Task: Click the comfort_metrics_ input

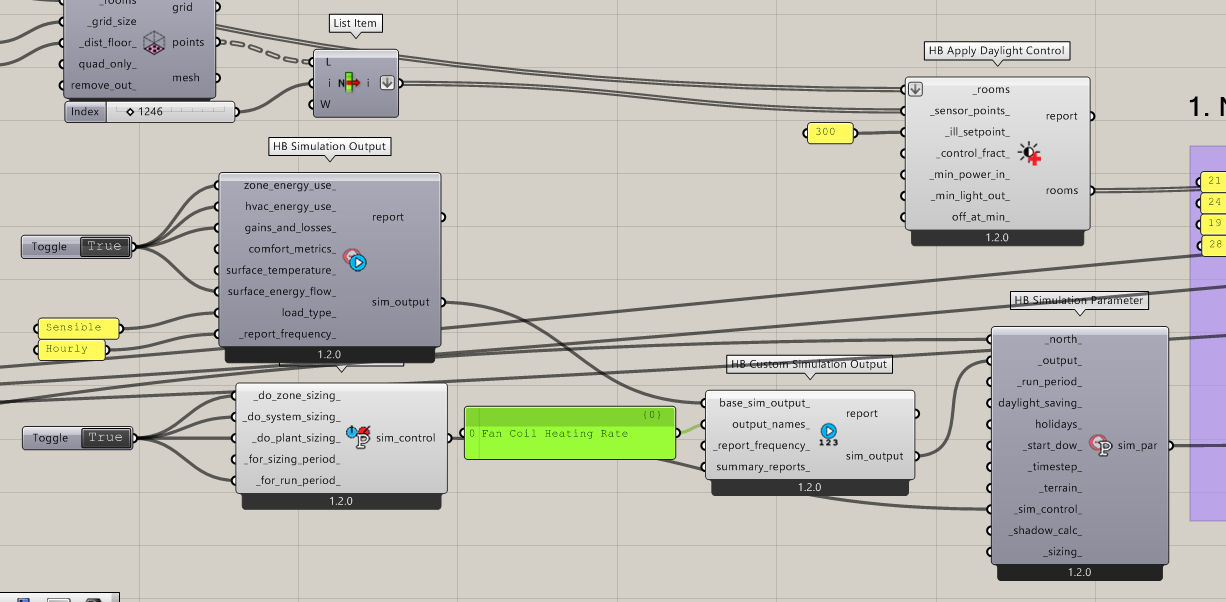Action: [291, 249]
